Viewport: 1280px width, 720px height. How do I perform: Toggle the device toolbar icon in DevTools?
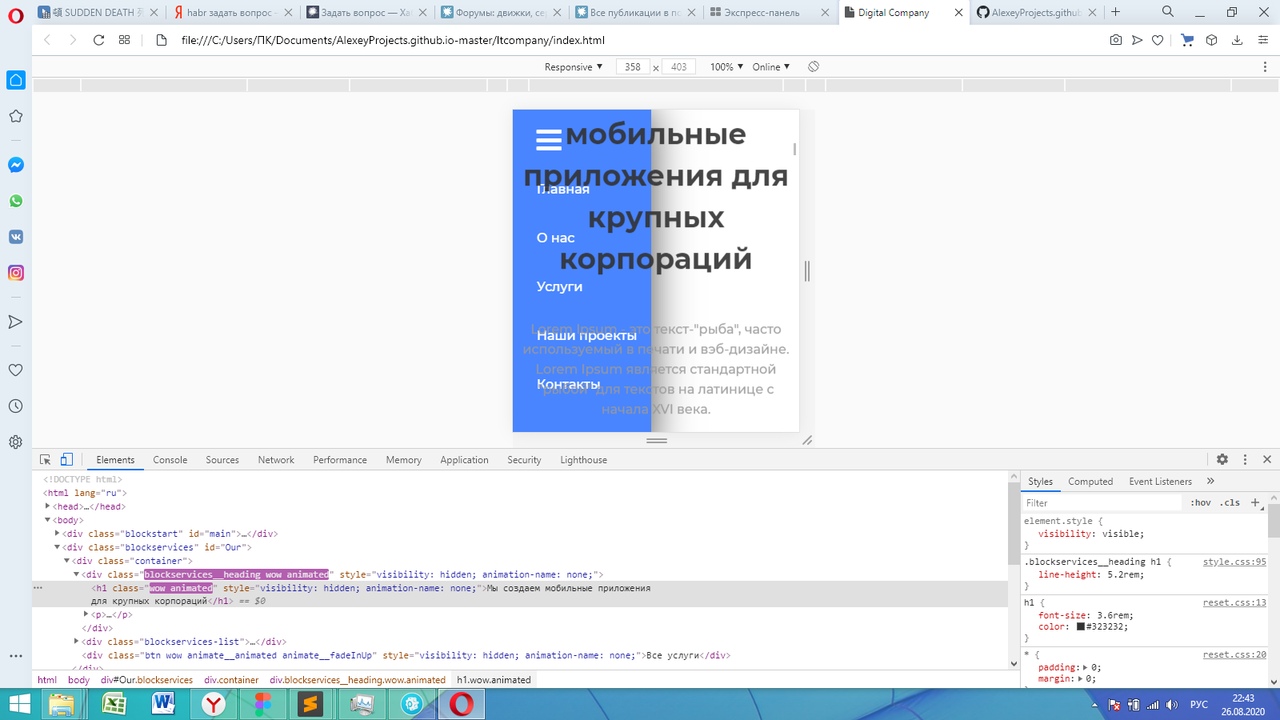[x=66, y=460]
